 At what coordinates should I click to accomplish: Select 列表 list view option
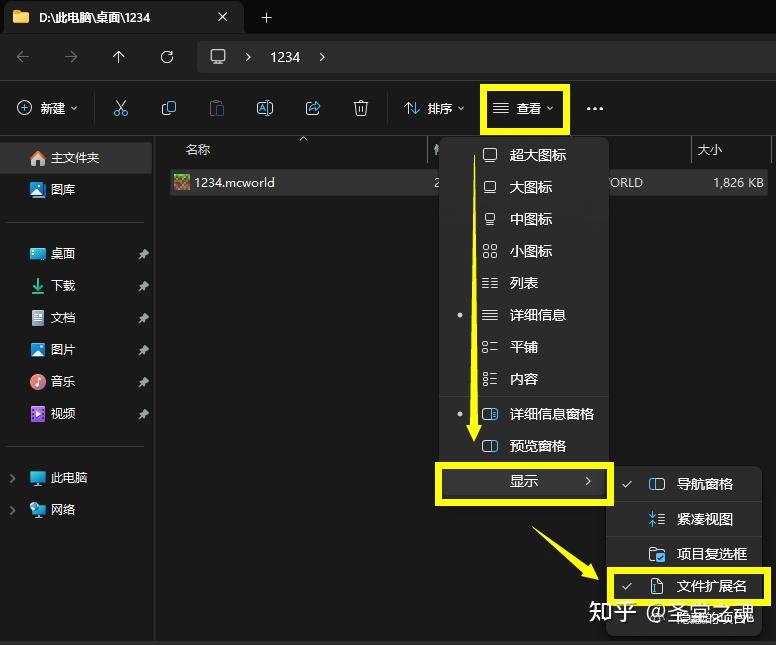(x=524, y=283)
